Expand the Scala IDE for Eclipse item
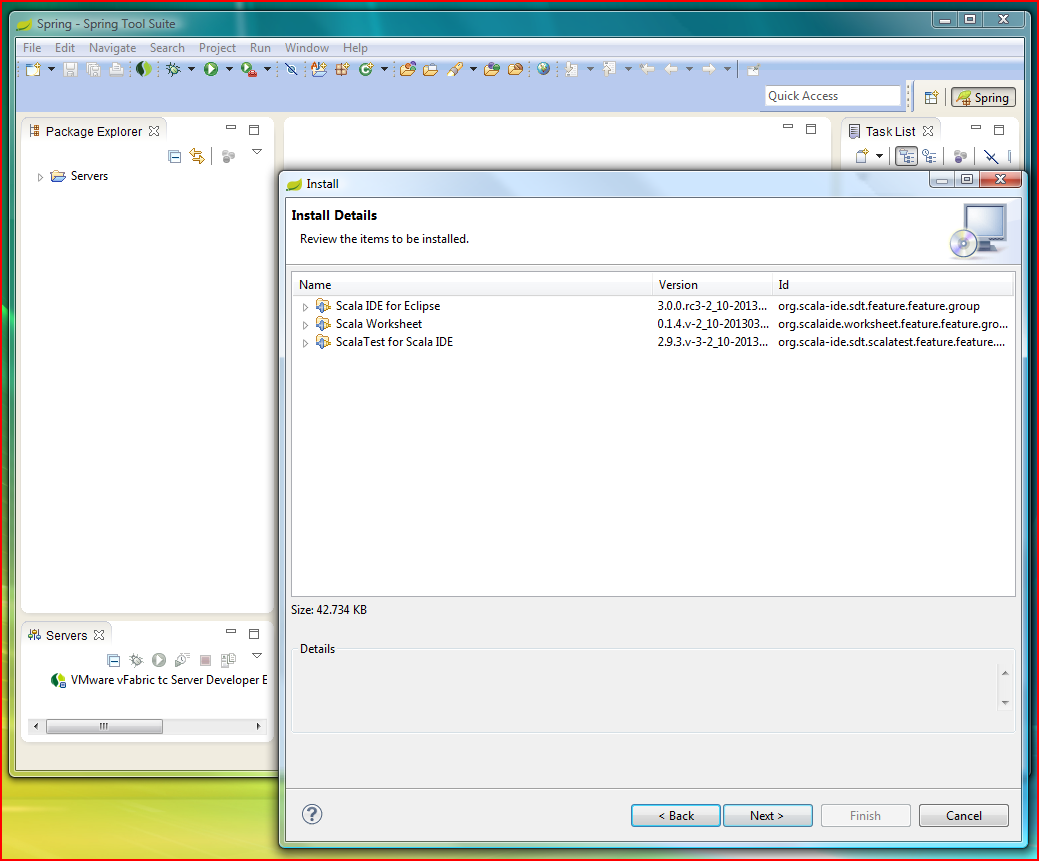 306,305
